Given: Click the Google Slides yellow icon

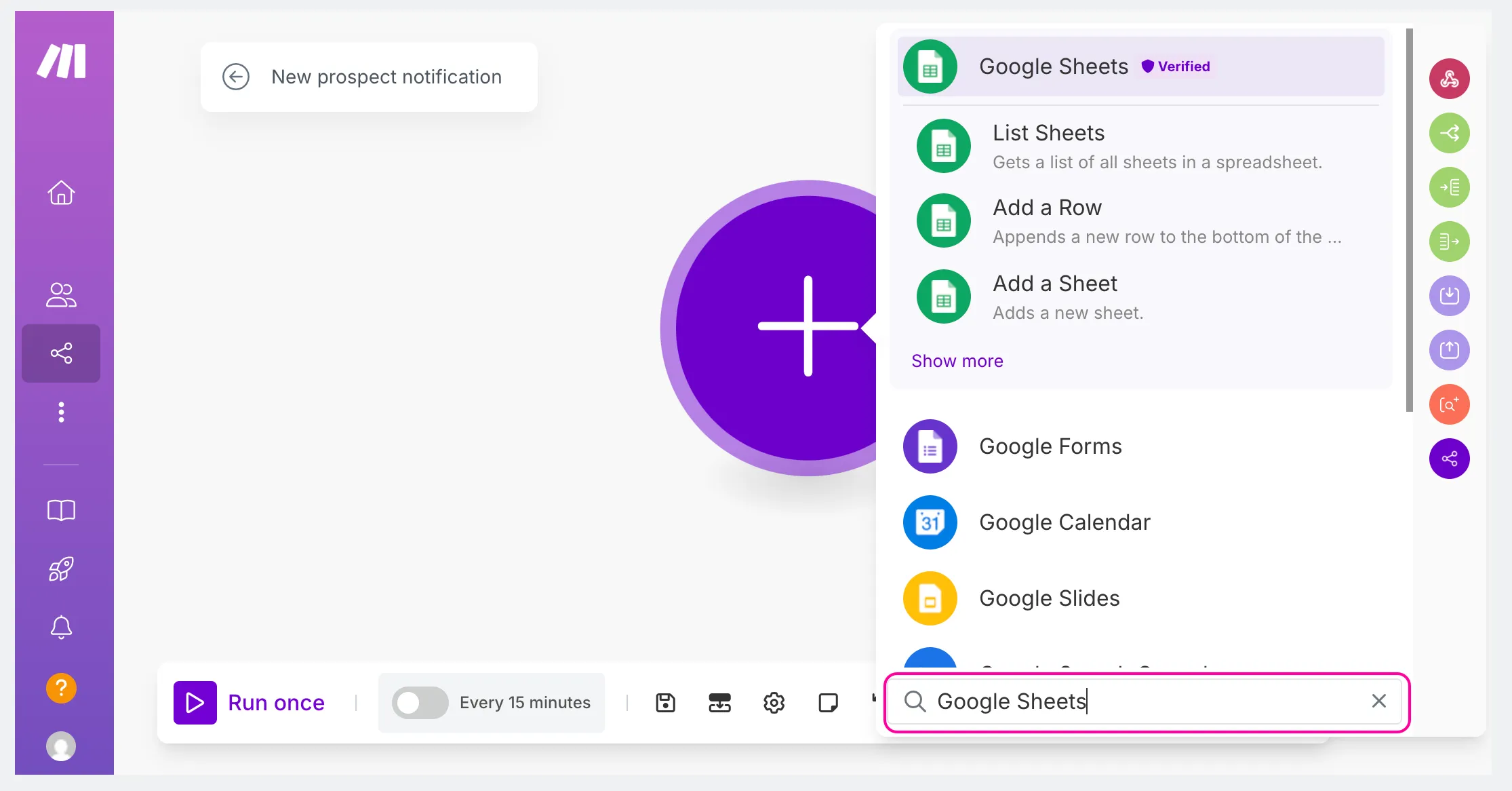Looking at the screenshot, I should coord(930,598).
